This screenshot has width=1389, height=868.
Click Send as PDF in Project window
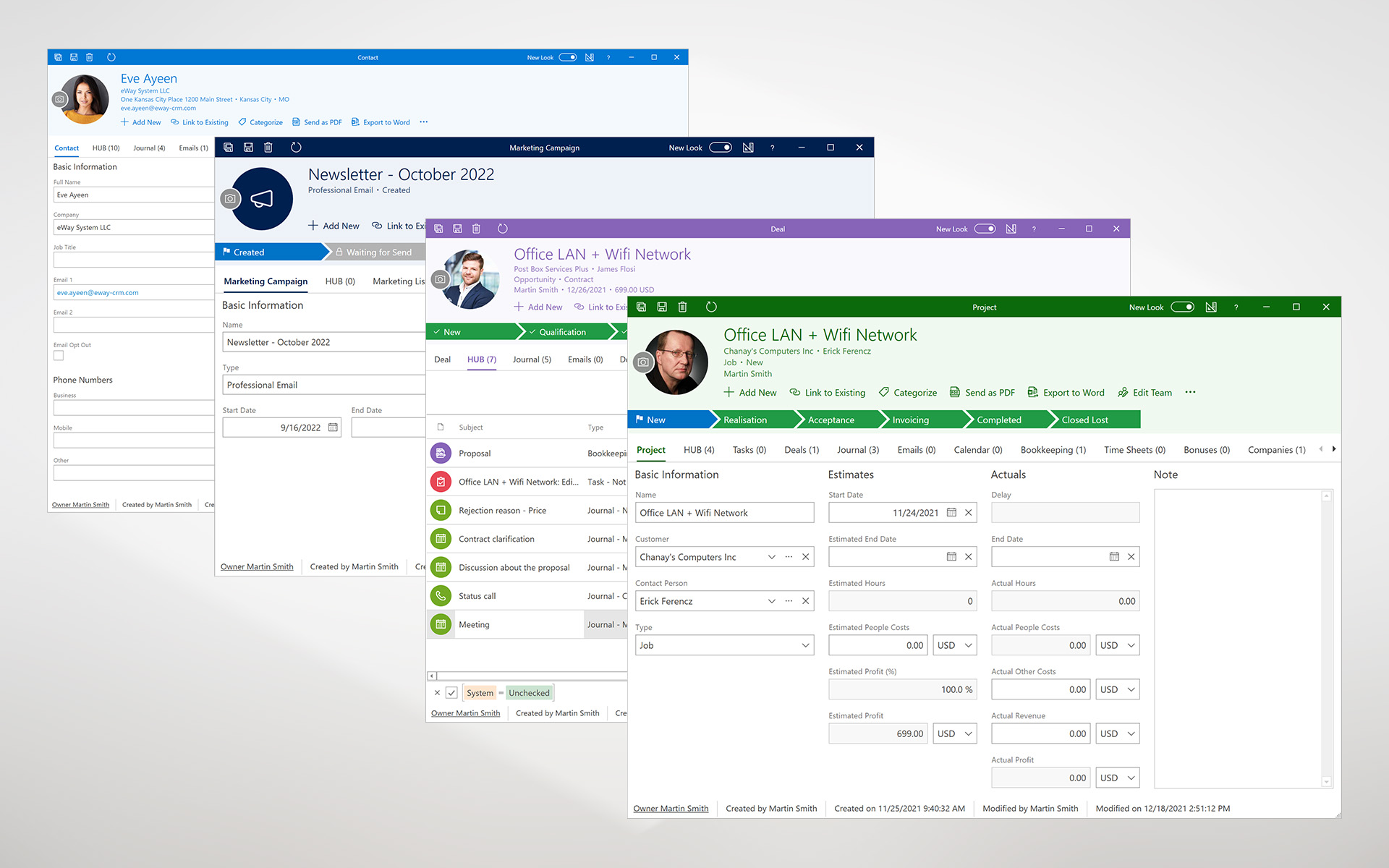[982, 392]
